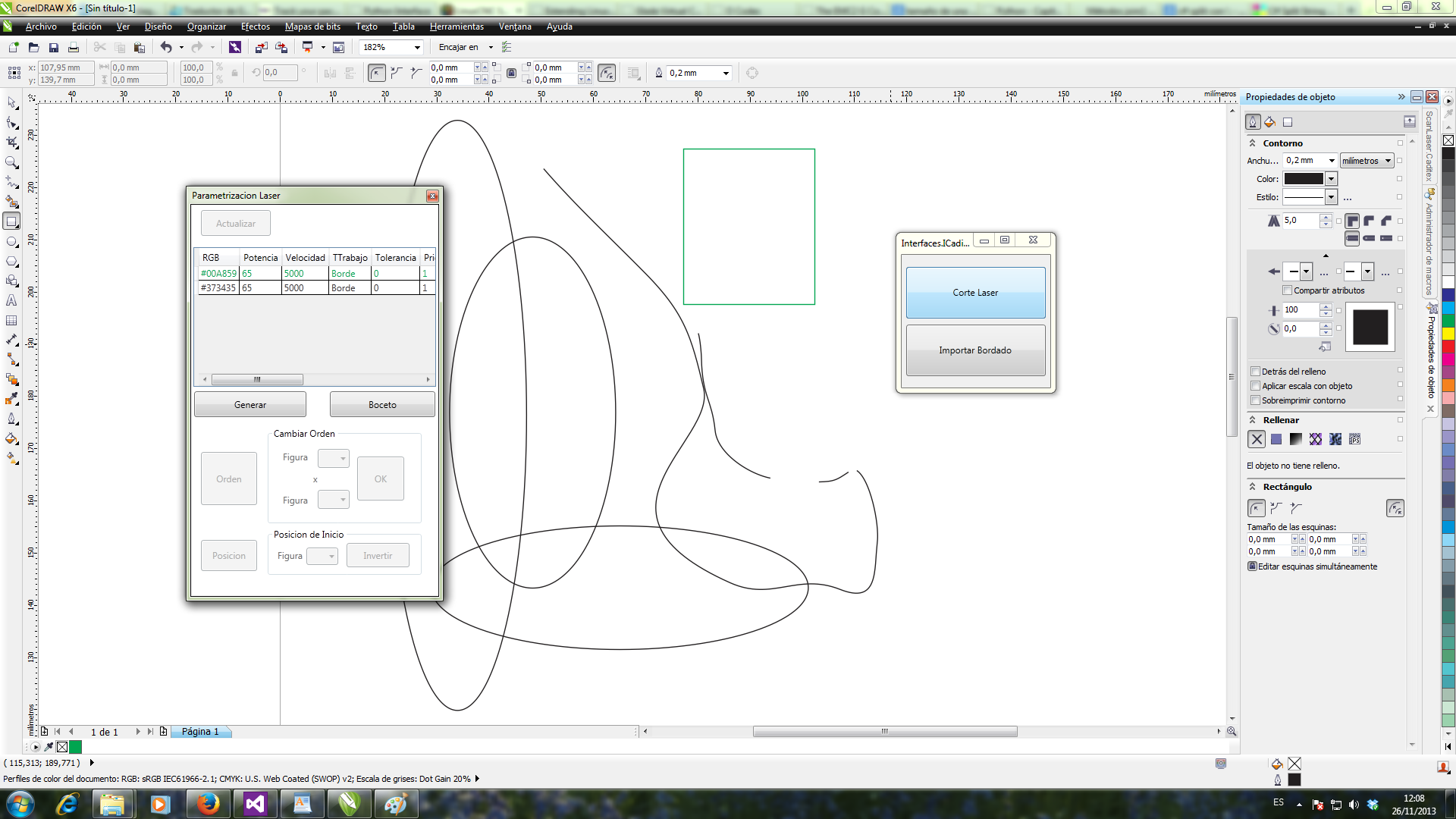The width and height of the screenshot is (1456, 819).
Task: Choose Uniform fill in Rellenar section
Action: pyautogui.click(x=1276, y=439)
